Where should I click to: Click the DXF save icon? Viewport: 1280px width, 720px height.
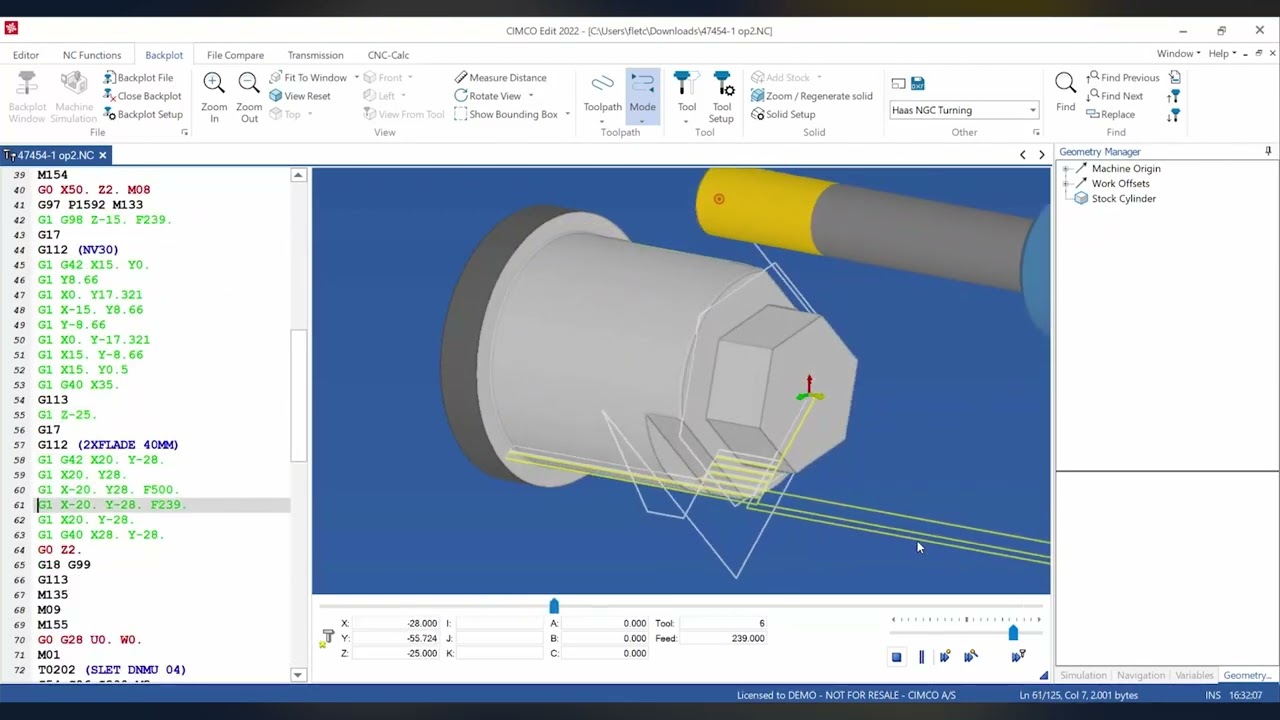[x=918, y=84]
